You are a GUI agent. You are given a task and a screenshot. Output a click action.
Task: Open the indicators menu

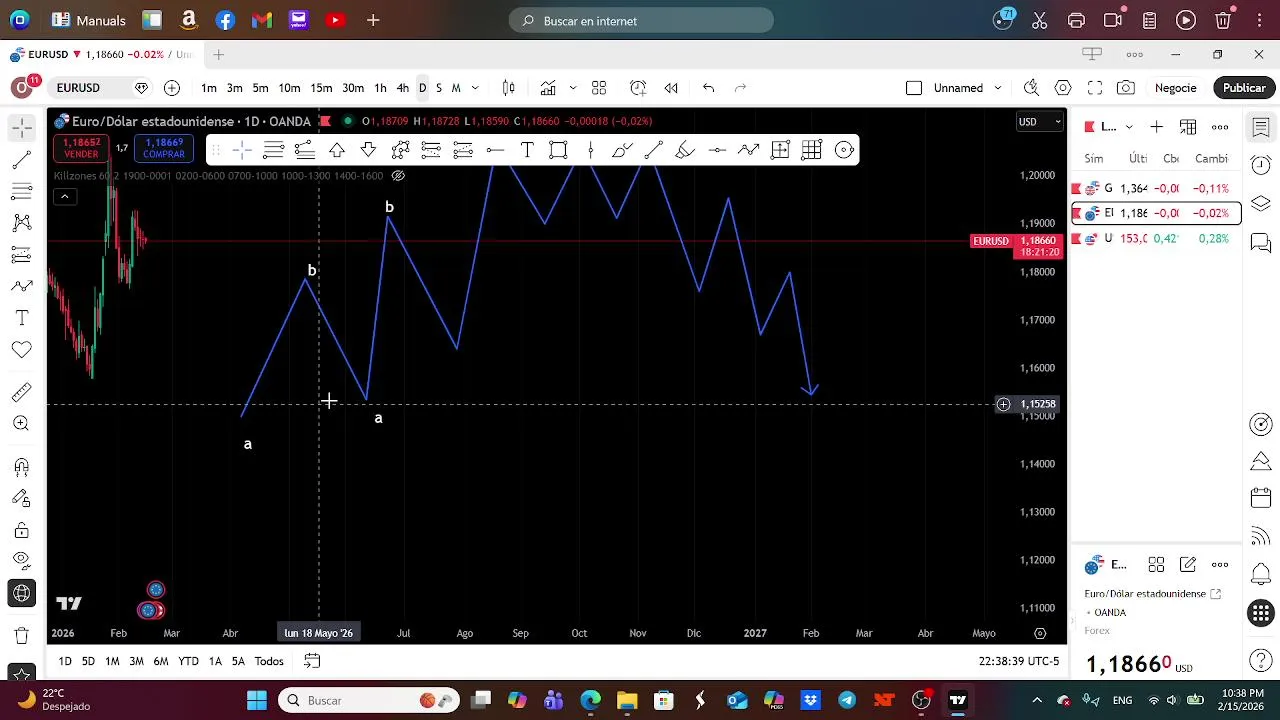pos(548,88)
